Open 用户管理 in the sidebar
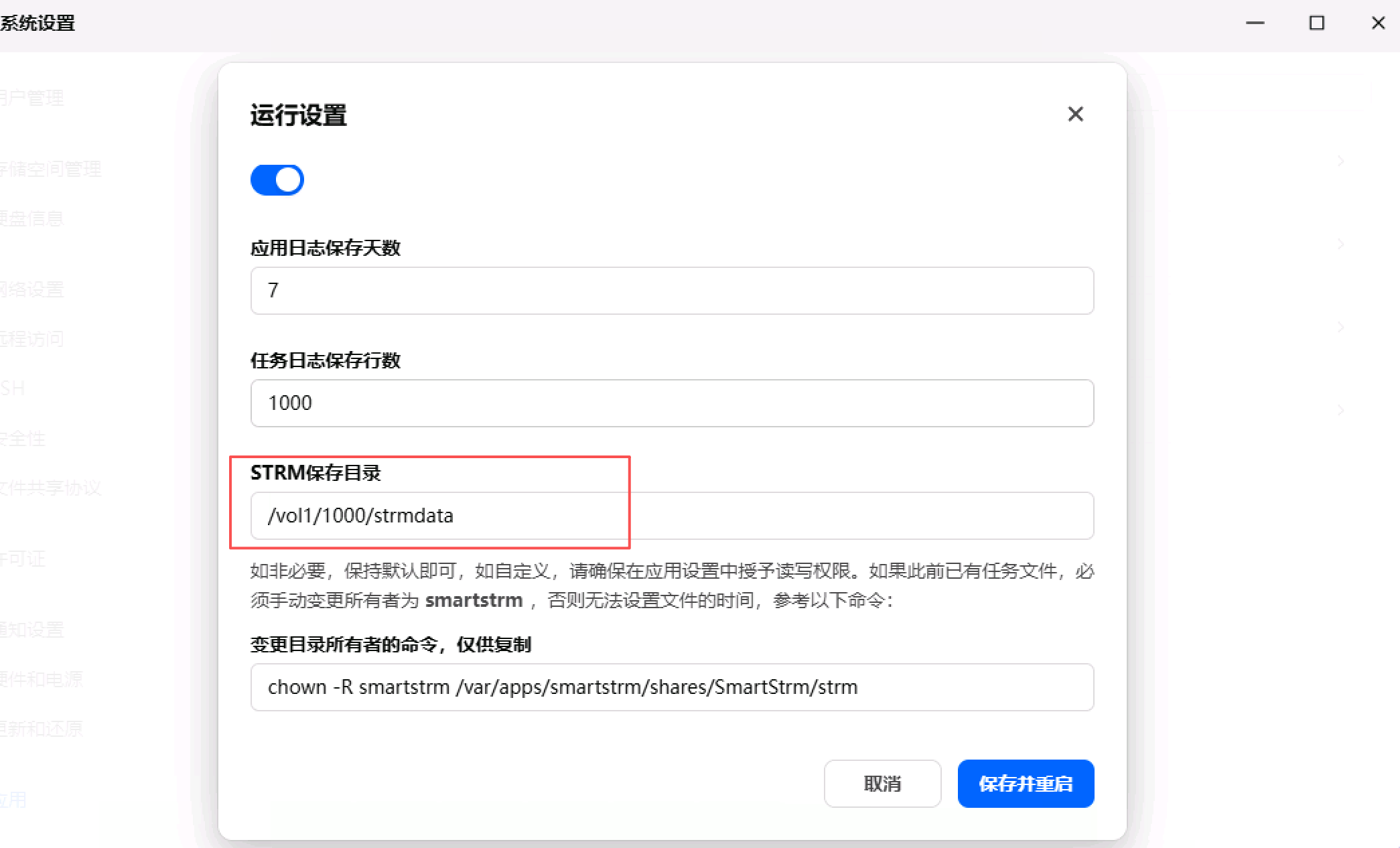 point(32,98)
